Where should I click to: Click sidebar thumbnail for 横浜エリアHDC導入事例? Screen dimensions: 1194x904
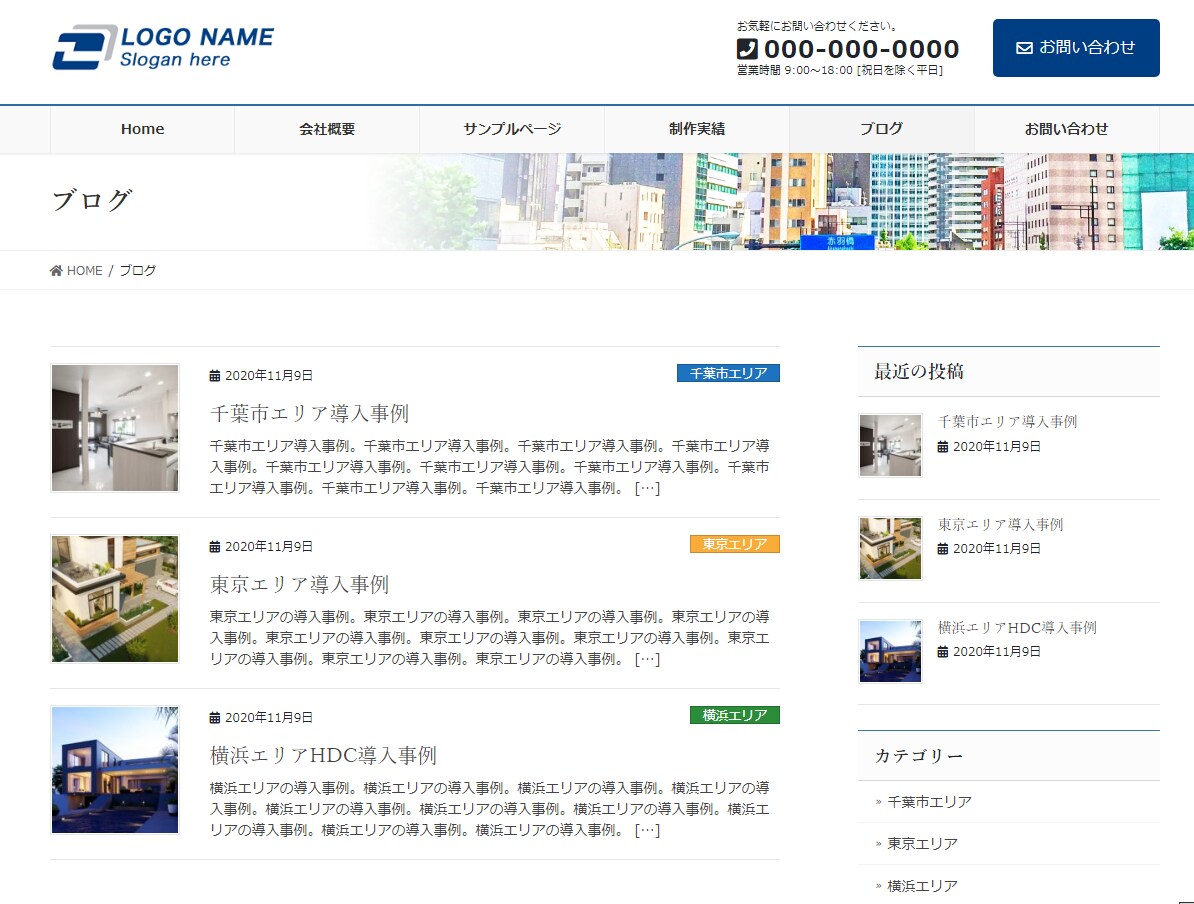tap(890, 651)
